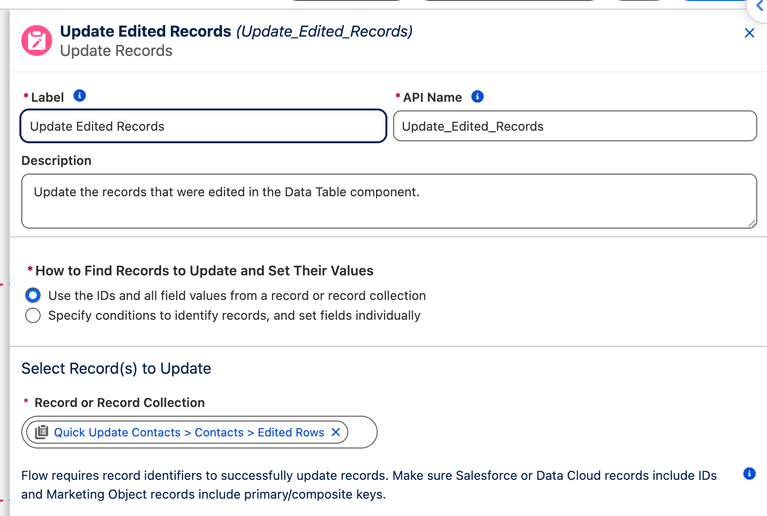Click the 'Flow requires record identifiers' help text
The width and height of the screenshot is (767, 516).
(x=369, y=485)
